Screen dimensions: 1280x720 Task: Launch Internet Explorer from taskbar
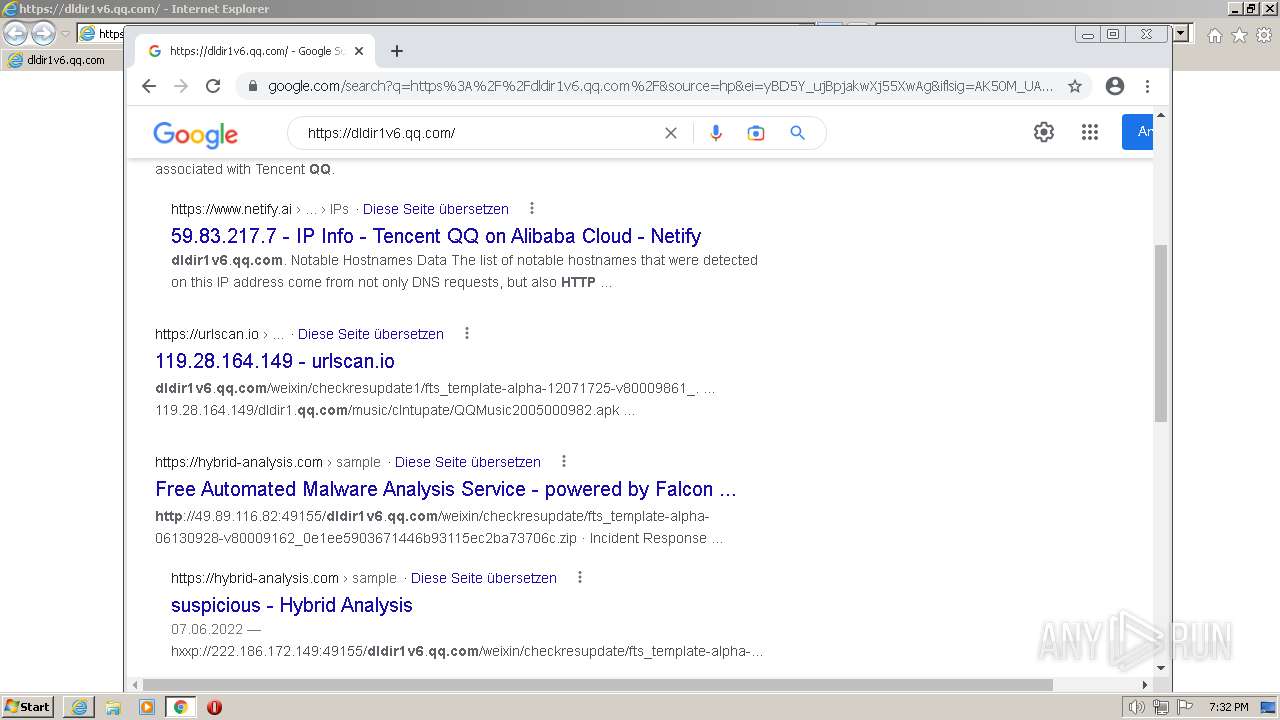click(79, 707)
